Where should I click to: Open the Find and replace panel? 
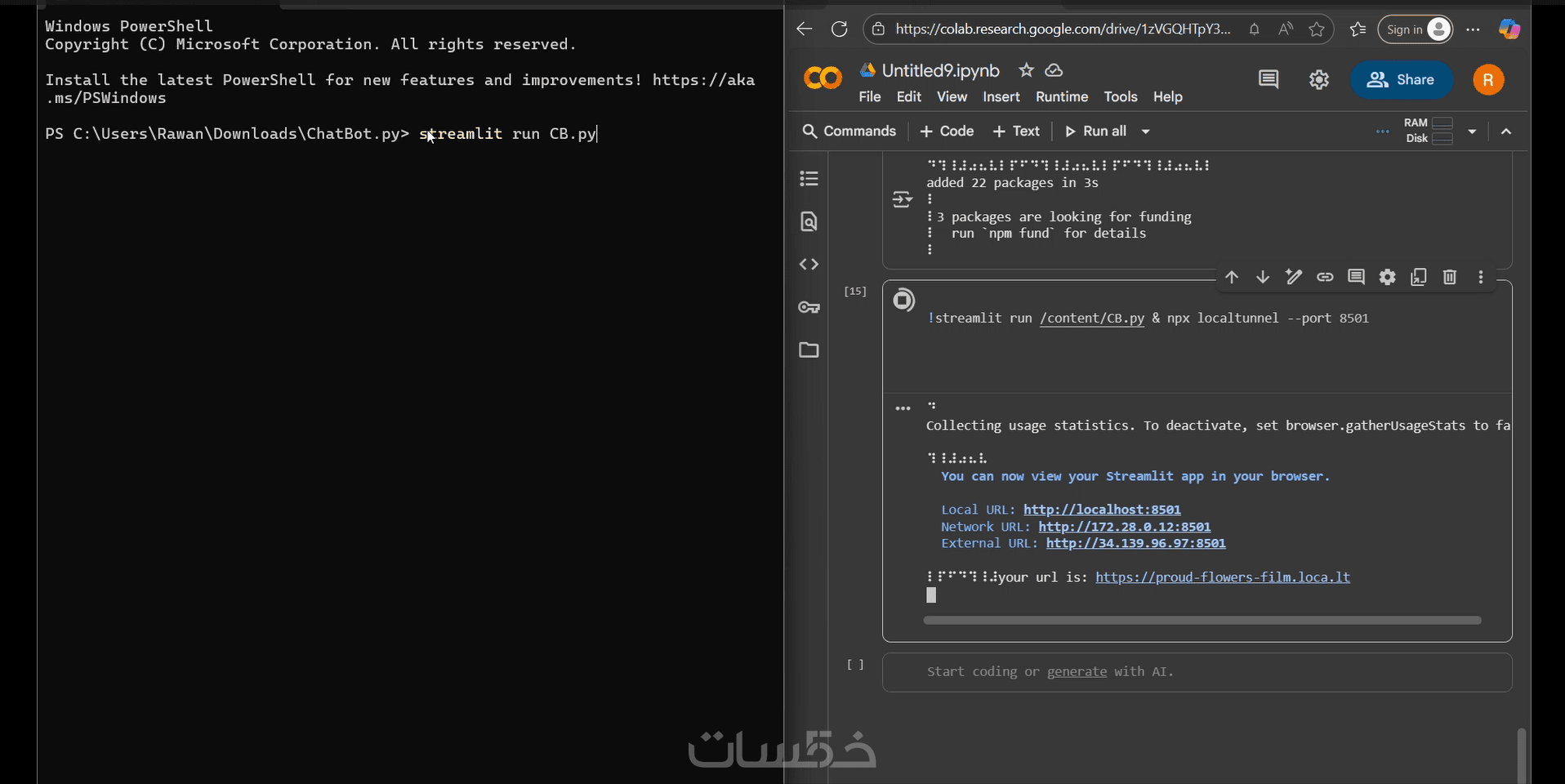809,221
